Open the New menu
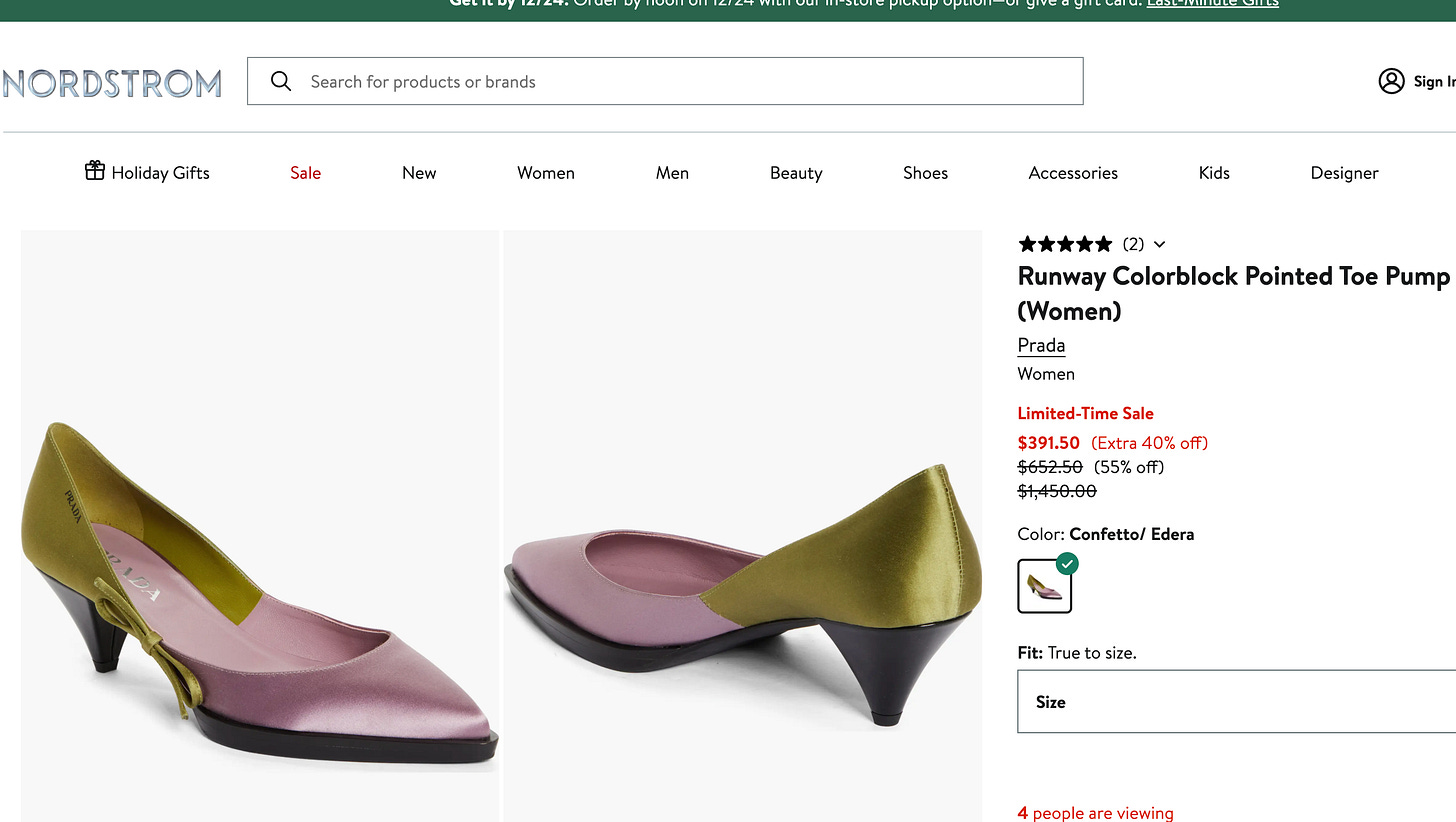Viewport: 1456px width, 822px height. coord(419,172)
